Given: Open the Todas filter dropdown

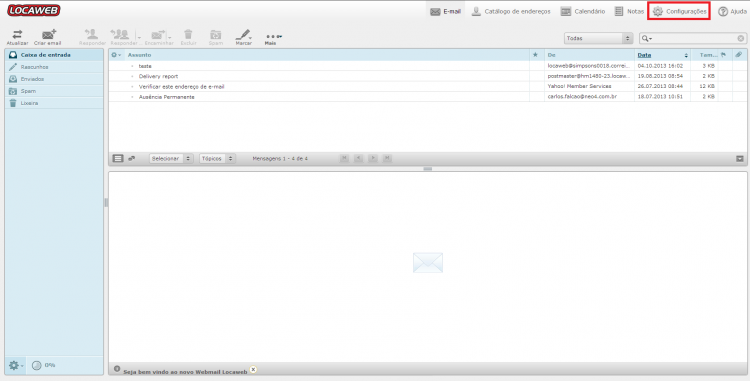Looking at the screenshot, I should (x=598, y=38).
